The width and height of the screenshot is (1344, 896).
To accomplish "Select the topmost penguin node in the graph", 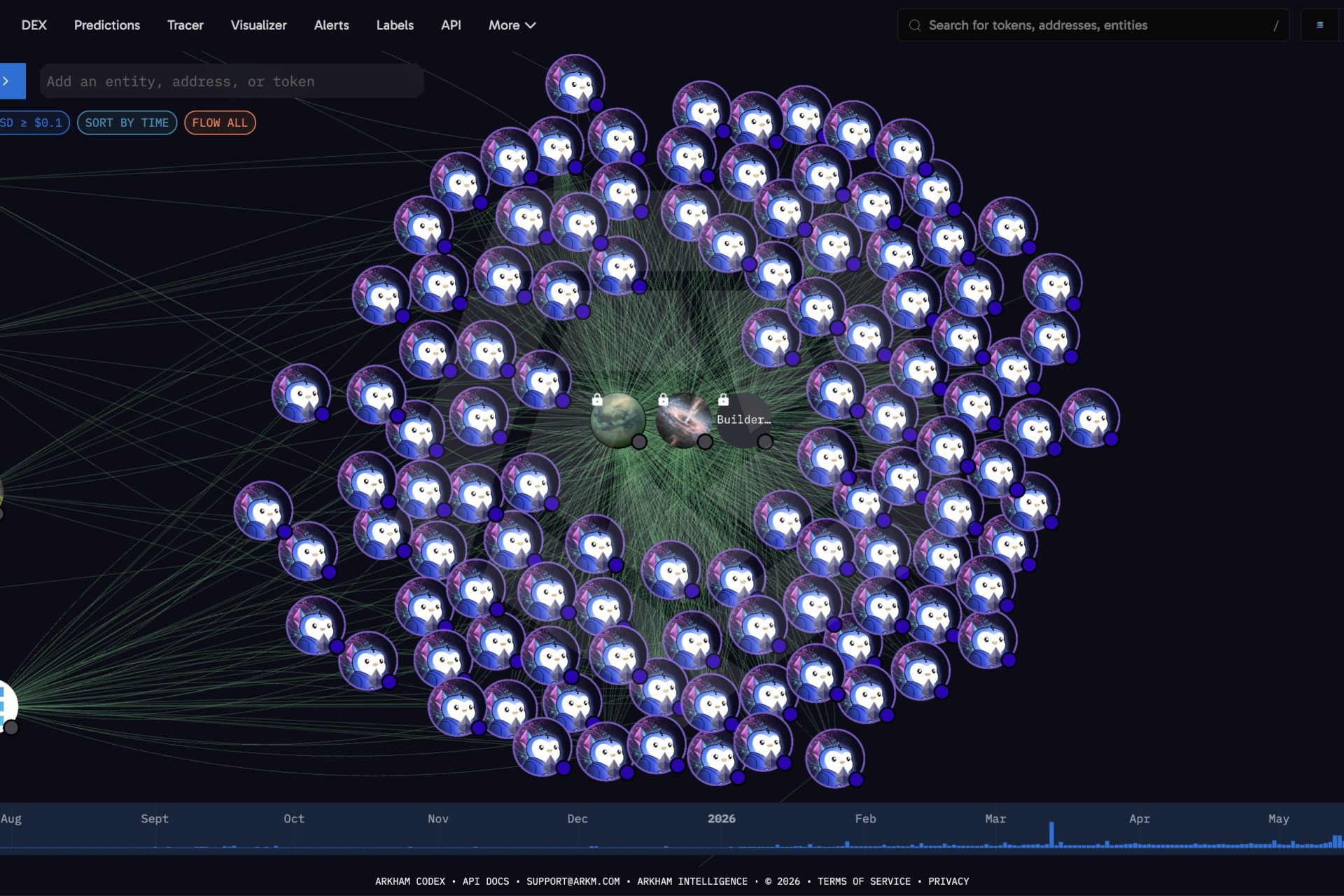I will 575,84.
